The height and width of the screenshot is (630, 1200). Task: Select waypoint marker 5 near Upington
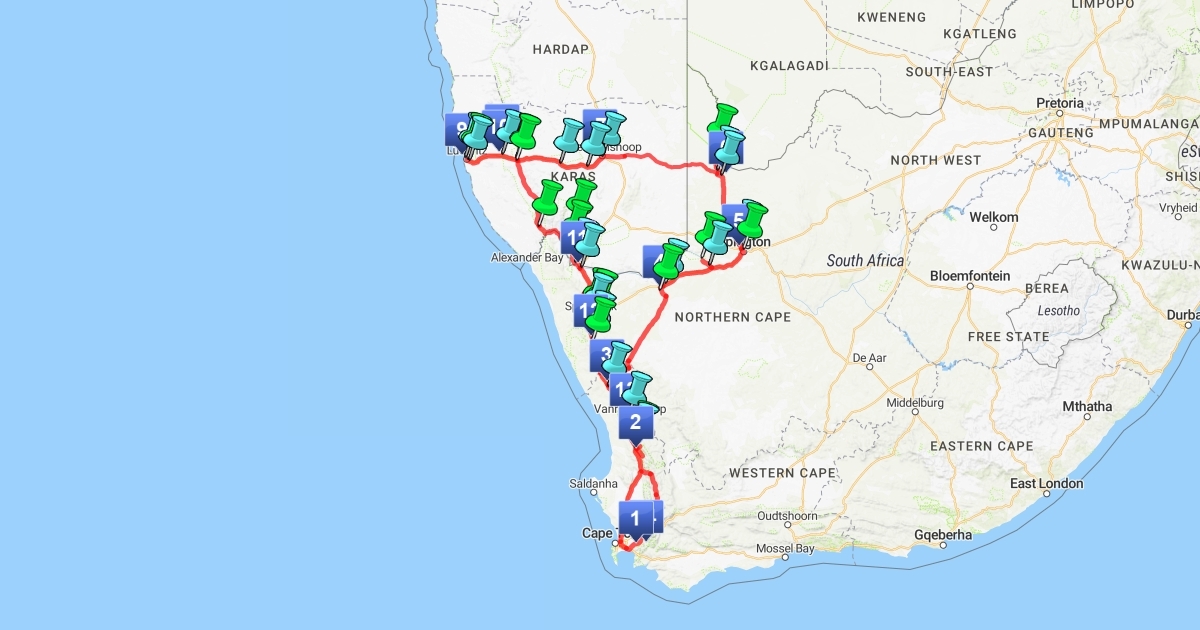(x=735, y=219)
